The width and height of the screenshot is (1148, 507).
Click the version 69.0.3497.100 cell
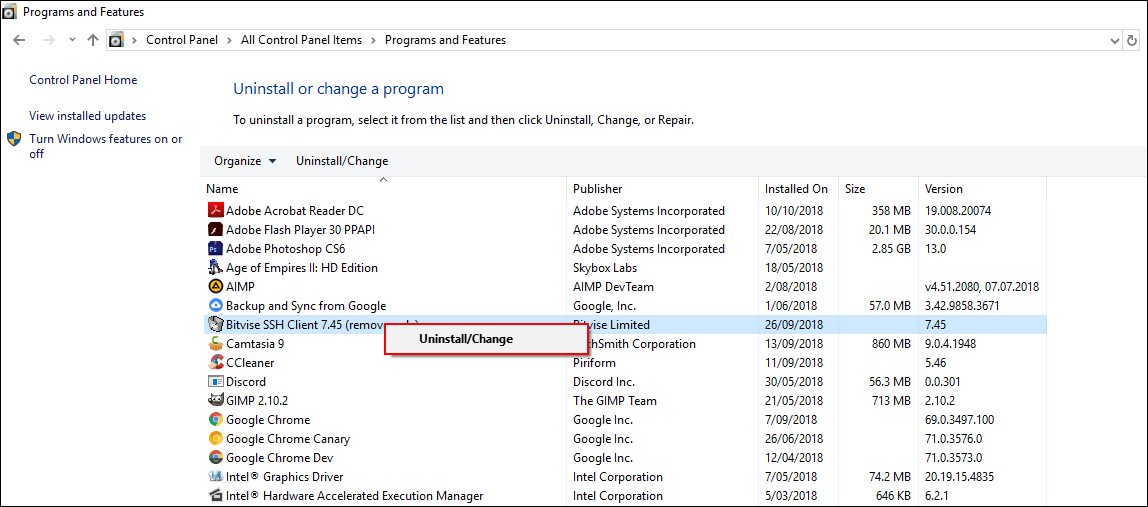point(960,420)
